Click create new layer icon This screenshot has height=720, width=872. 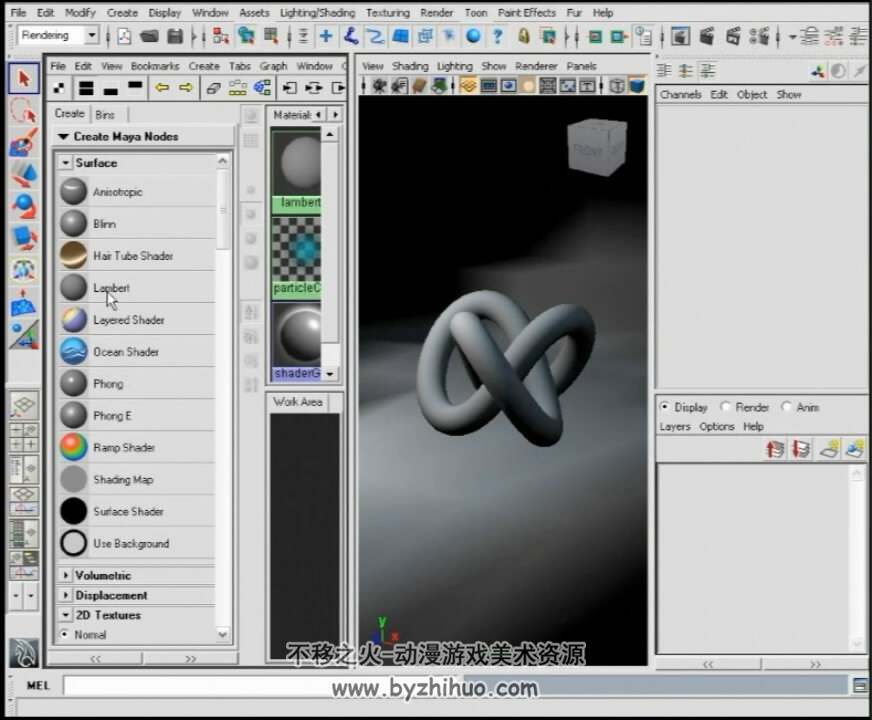click(829, 449)
